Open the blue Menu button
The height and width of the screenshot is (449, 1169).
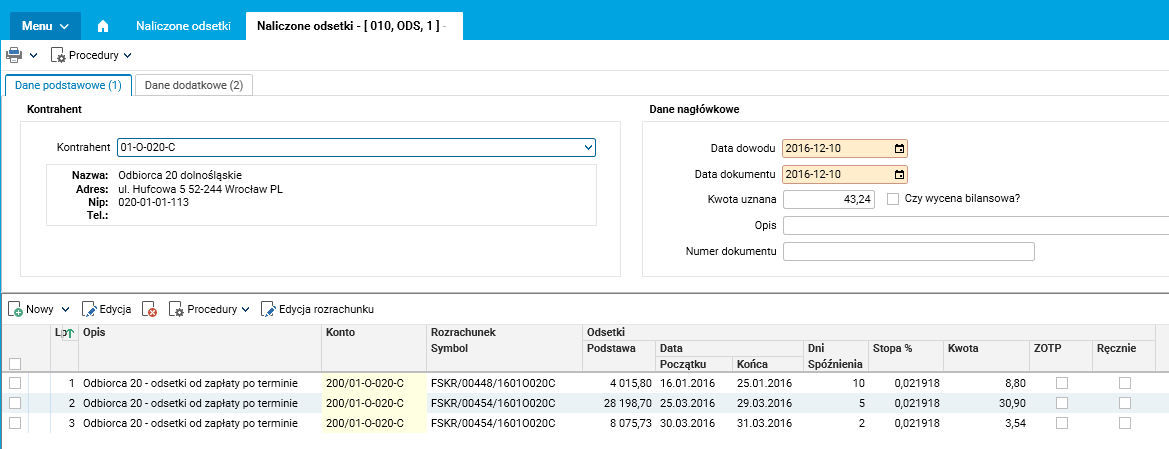point(45,25)
